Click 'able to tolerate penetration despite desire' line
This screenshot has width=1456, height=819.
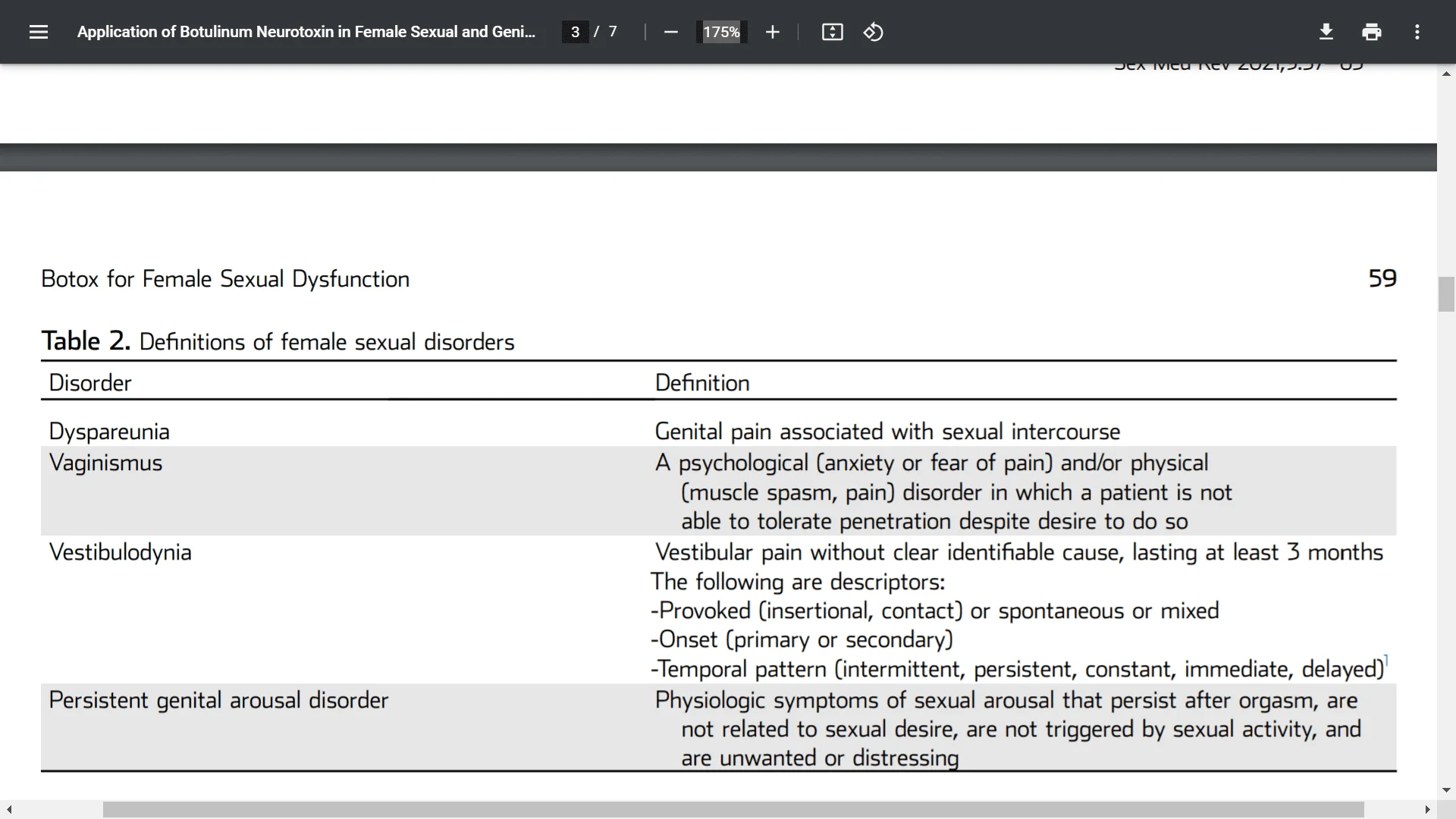934,522
